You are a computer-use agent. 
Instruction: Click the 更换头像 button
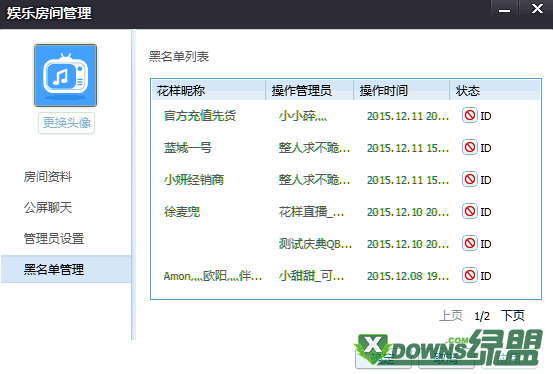(66, 123)
